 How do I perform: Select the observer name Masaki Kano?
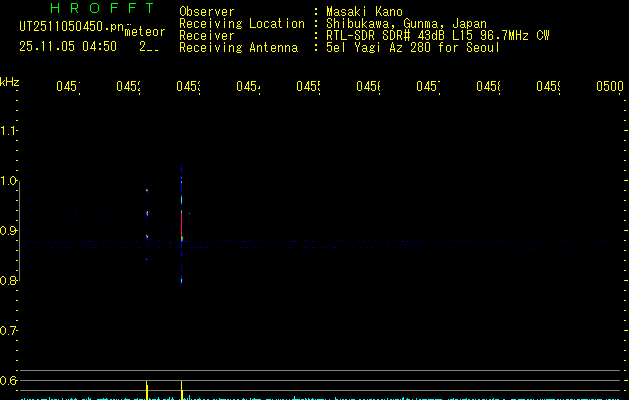point(368,11)
